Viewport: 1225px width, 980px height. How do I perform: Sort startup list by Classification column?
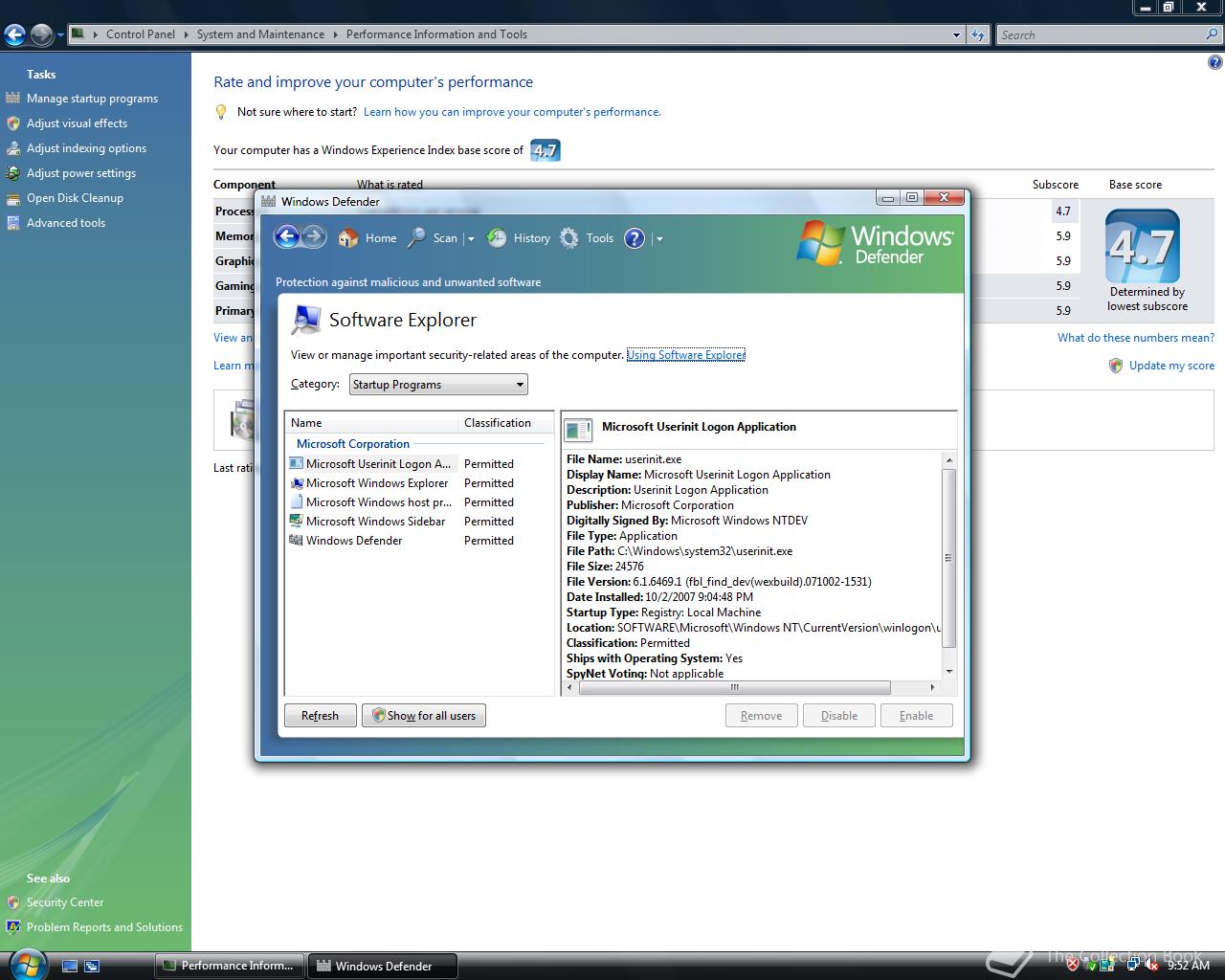[506, 423]
